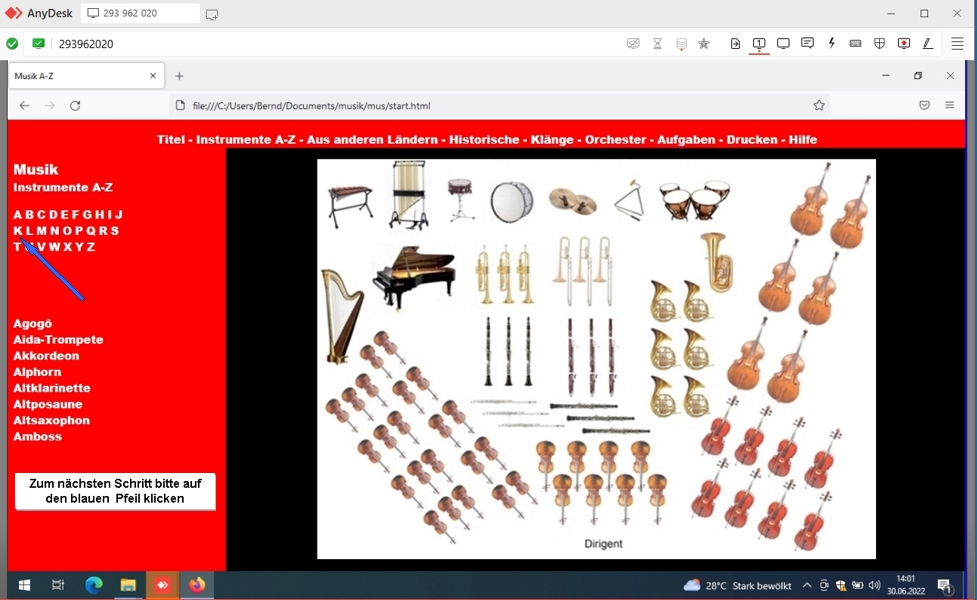Select the Musik A-Z browser tab
Viewport: 977px width, 600px height.
80,76
